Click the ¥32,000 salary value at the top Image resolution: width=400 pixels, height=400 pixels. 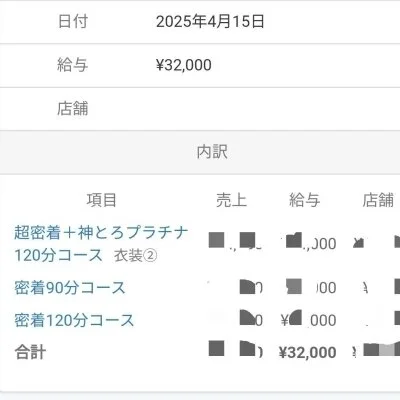click(184, 65)
